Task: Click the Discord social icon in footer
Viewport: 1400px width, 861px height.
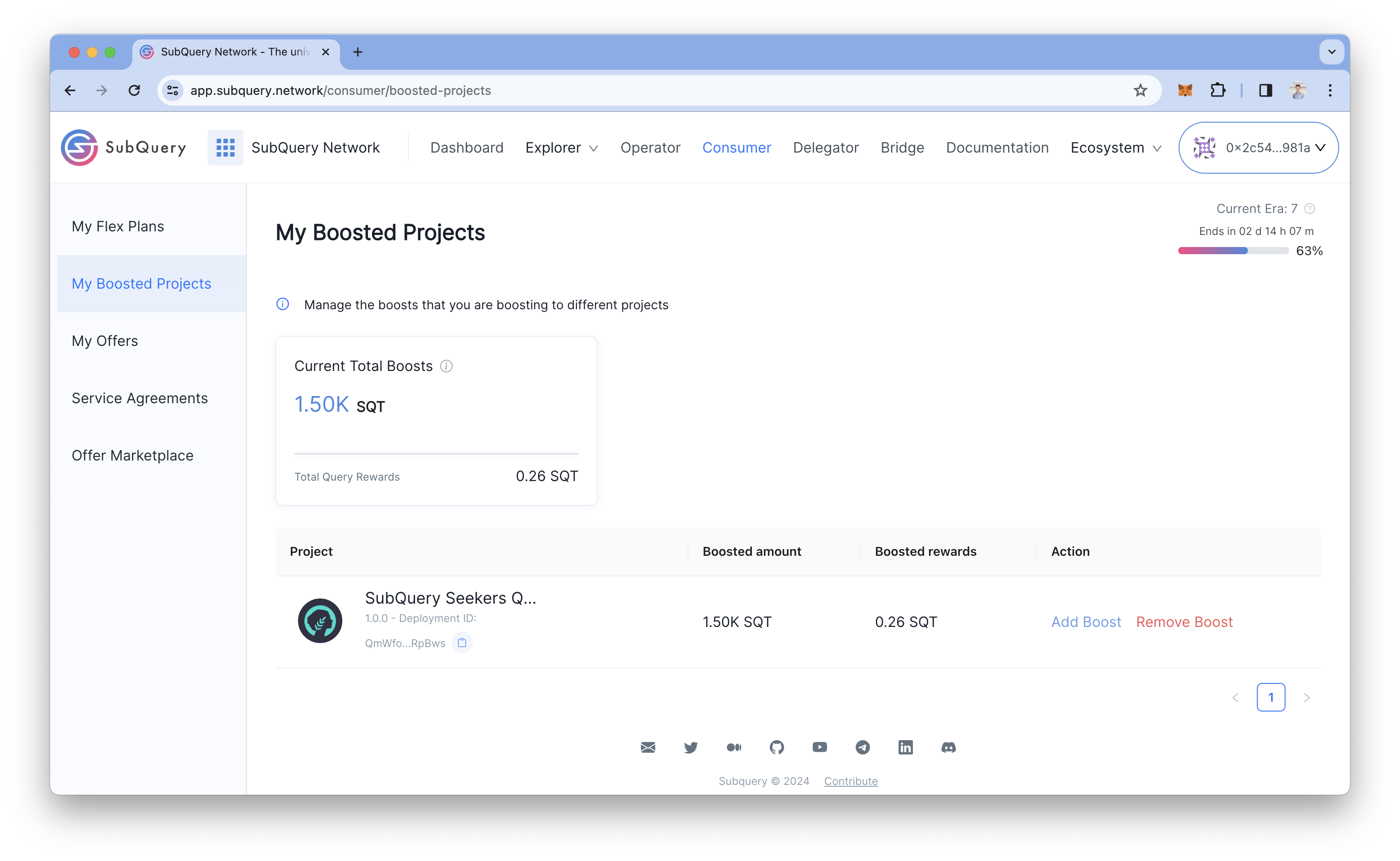Action: click(x=947, y=747)
